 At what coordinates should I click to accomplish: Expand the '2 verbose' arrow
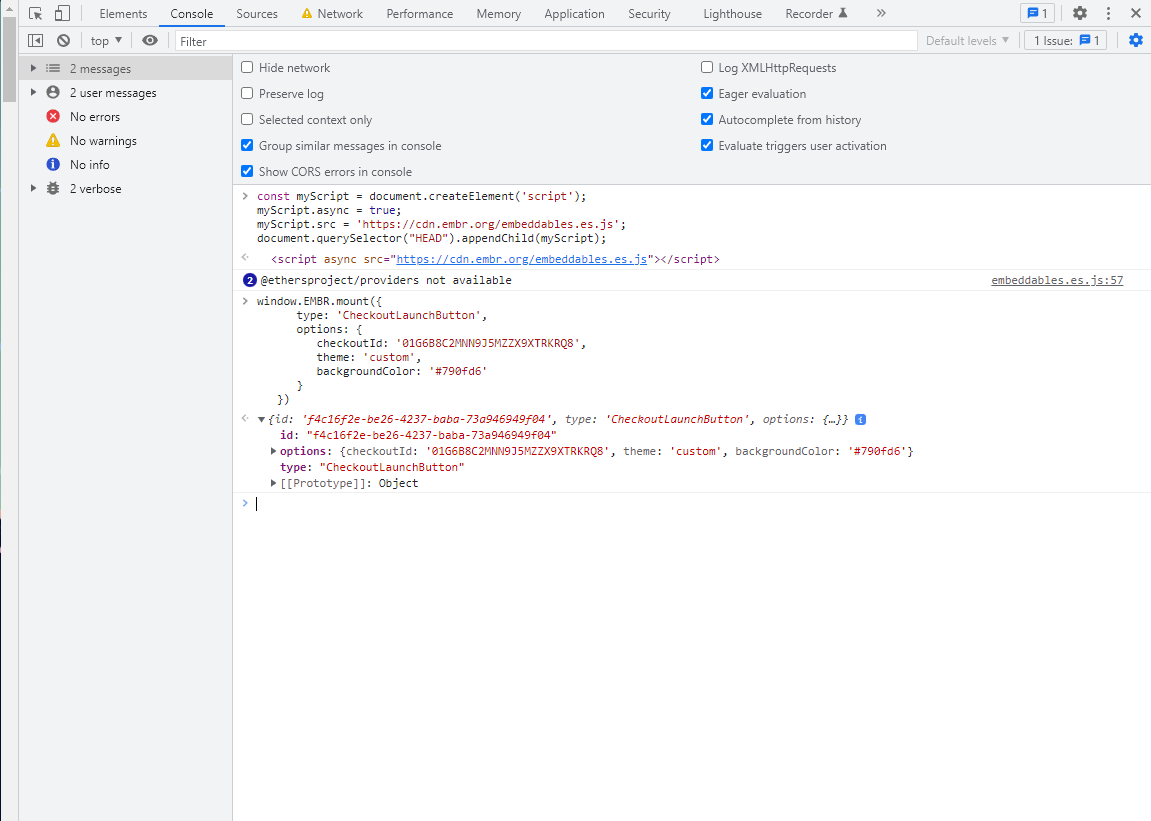coord(33,189)
